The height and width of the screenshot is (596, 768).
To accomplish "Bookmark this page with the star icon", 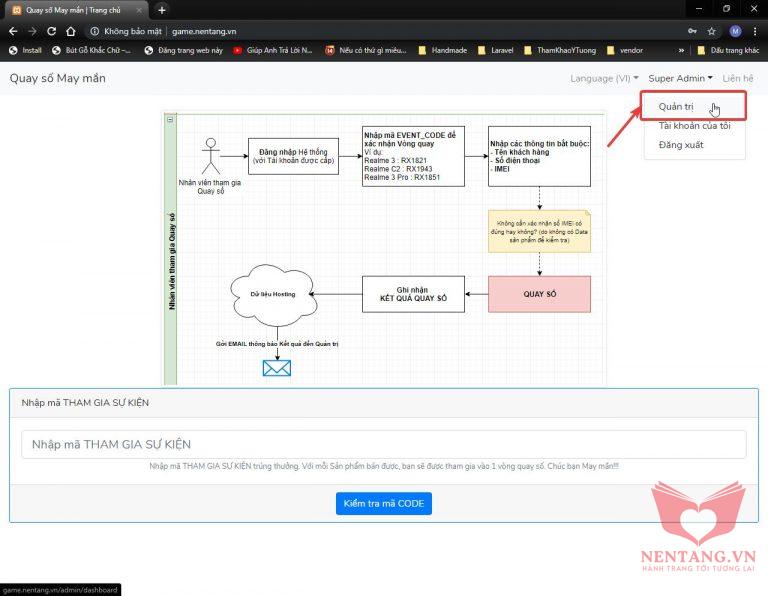I will [712, 31].
